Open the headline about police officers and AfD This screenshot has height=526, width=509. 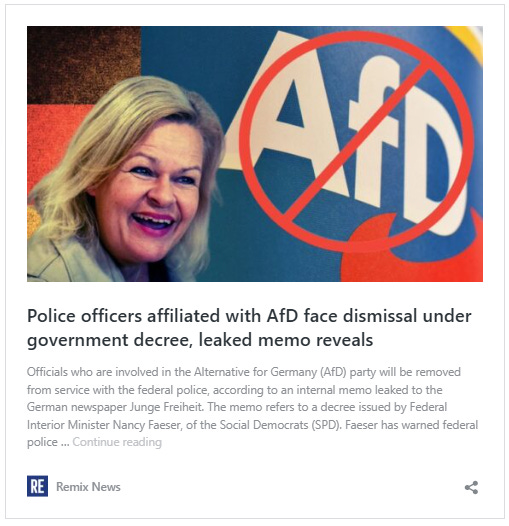(x=249, y=328)
